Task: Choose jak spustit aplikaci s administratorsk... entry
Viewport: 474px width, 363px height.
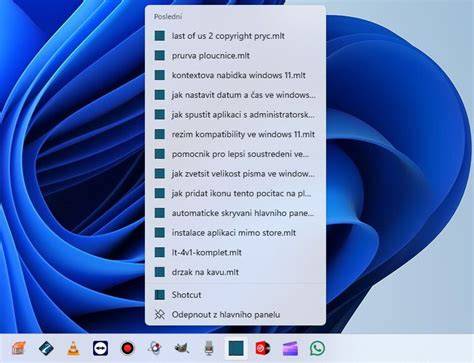Action: coord(235,114)
